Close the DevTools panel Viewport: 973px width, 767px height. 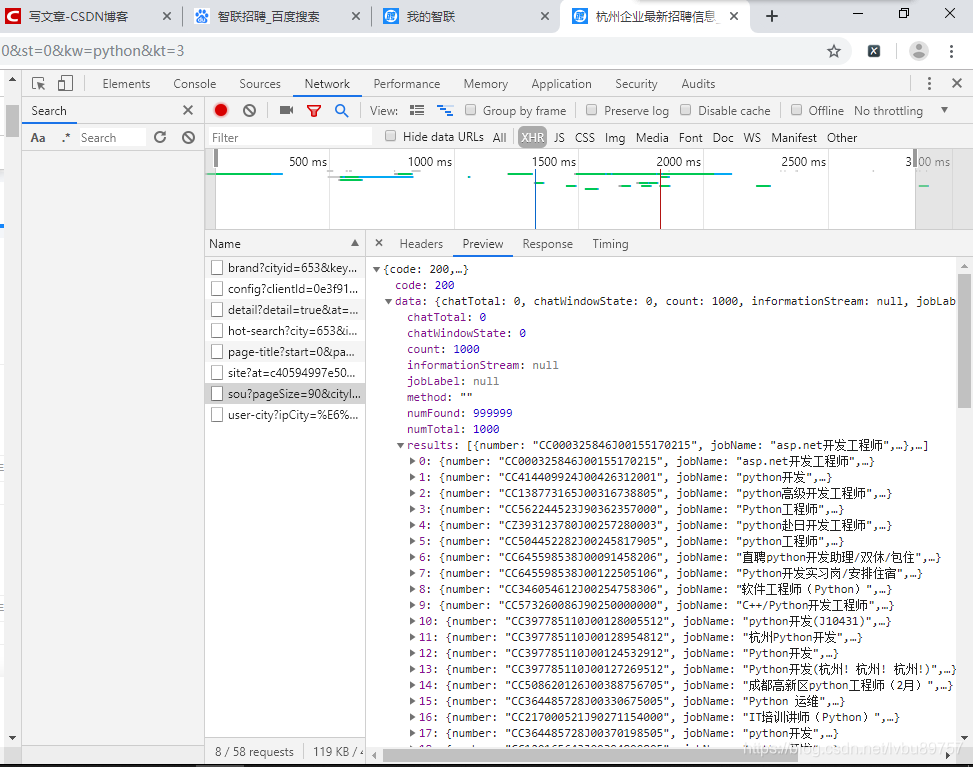coord(957,83)
